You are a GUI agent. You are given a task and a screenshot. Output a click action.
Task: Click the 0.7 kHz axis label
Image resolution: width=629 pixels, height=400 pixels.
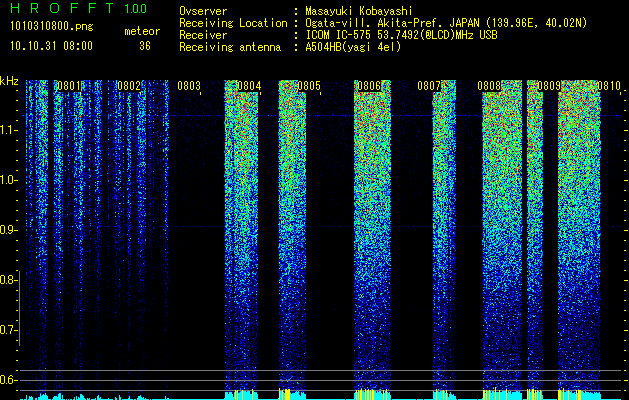coord(9,330)
